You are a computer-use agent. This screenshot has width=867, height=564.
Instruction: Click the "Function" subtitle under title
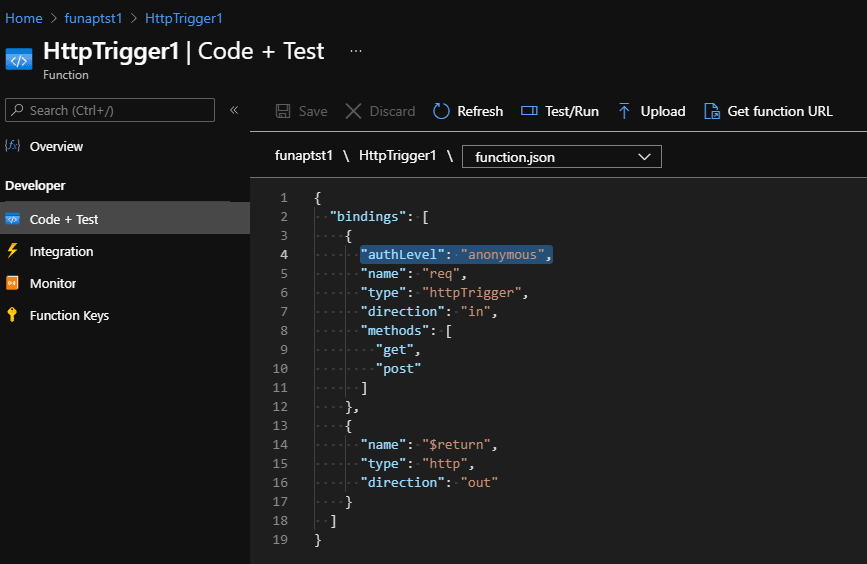point(66,75)
